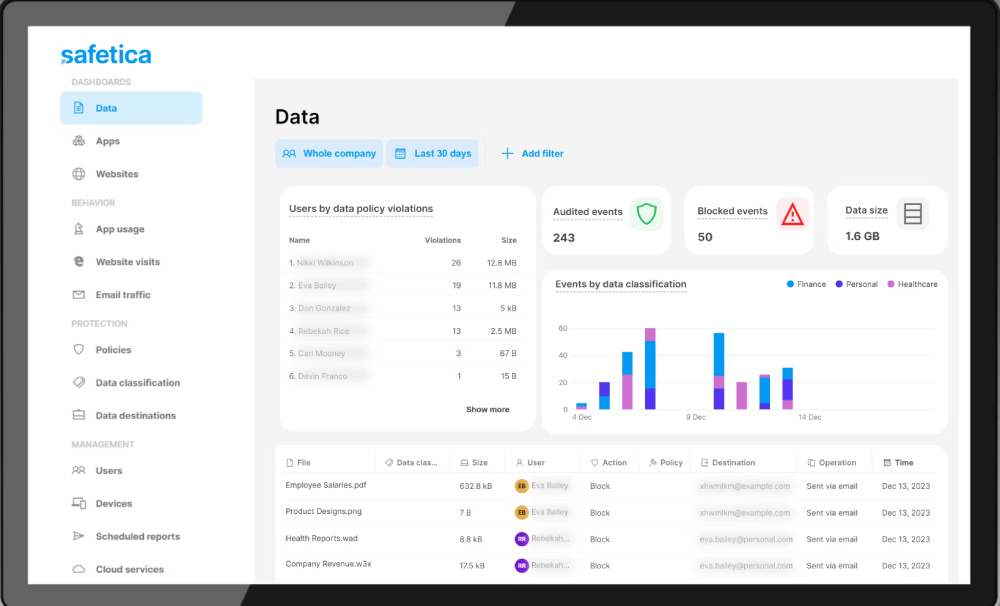Click the Policies shield icon in sidebar
The height and width of the screenshot is (606, 1000).
79,350
